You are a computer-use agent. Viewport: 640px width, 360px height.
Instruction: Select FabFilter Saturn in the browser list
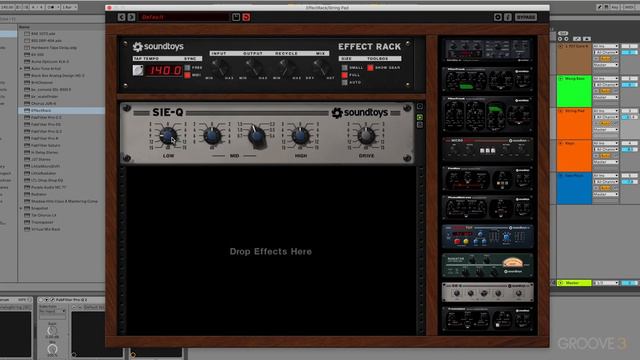(x=46, y=145)
